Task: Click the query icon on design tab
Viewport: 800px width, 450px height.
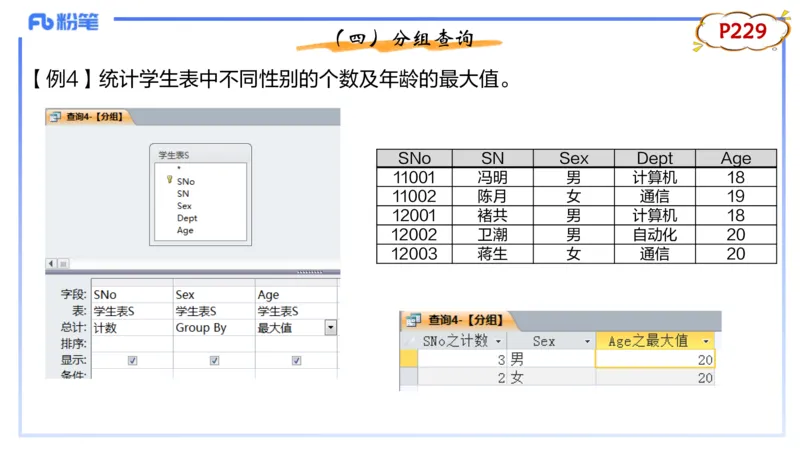Action: (x=55, y=117)
